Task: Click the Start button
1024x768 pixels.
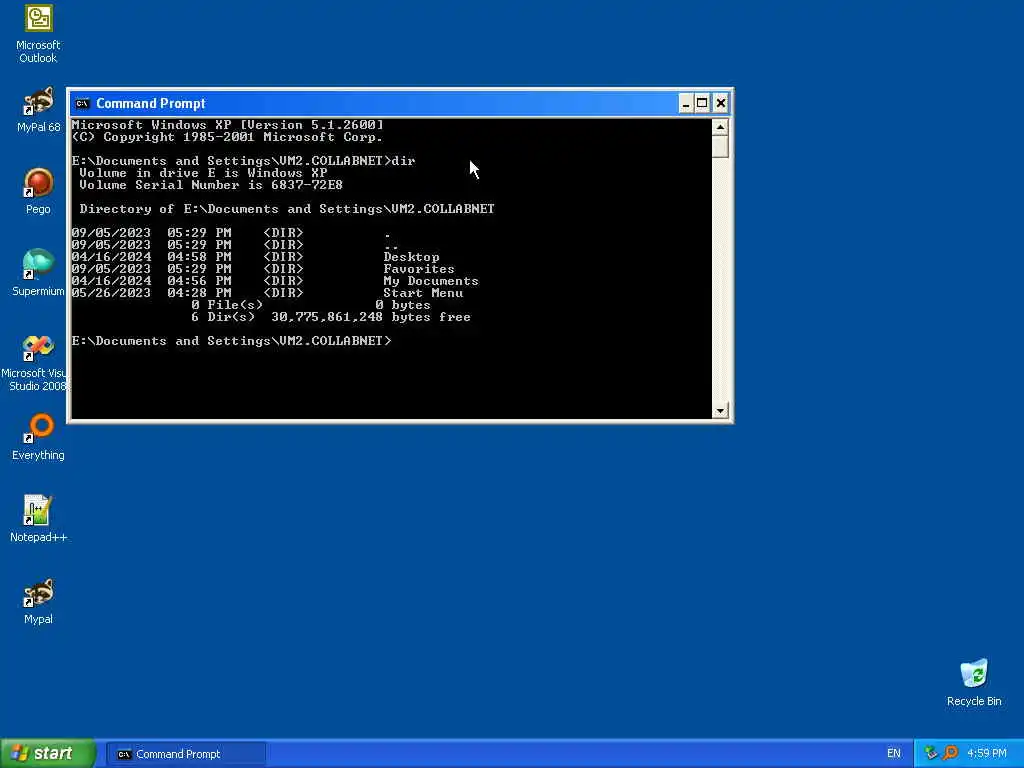Action: [48, 754]
